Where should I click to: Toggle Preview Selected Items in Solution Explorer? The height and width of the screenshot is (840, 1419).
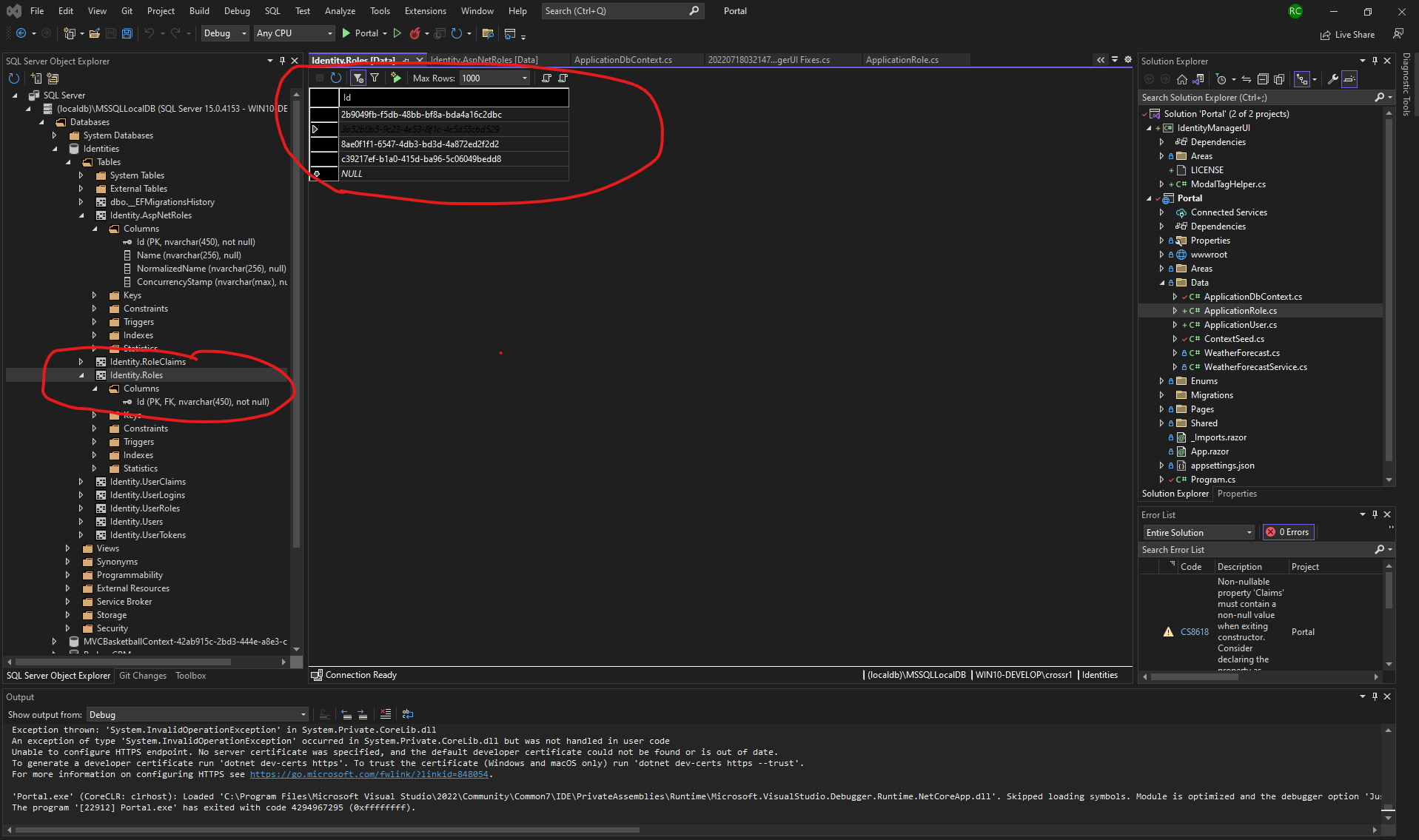1349,79
